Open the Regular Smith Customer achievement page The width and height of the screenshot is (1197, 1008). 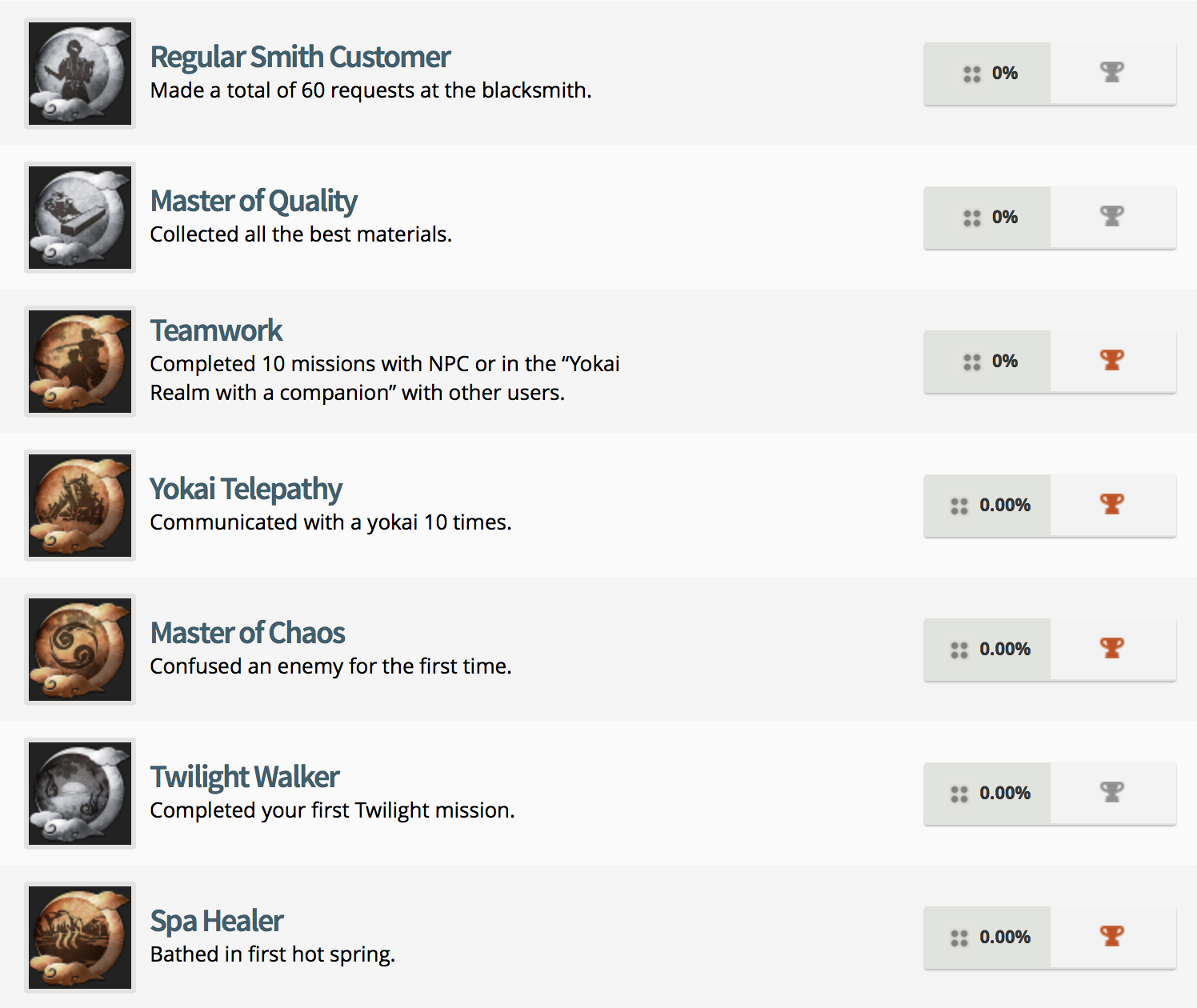coord(299,57)
